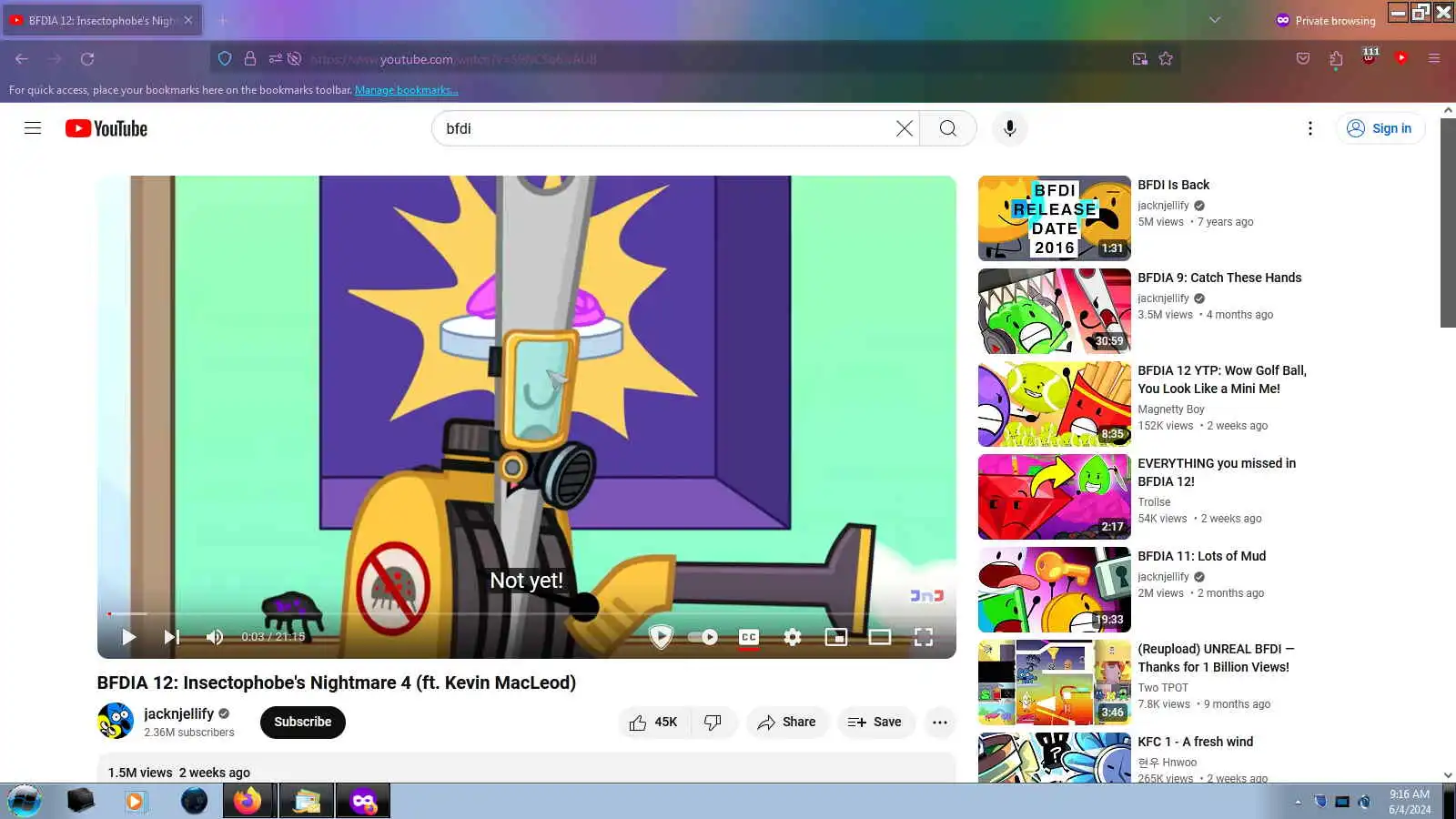1456x819 pixels.
Task: Bookmark this page with the star
Action: click(x=1166, y=59)
